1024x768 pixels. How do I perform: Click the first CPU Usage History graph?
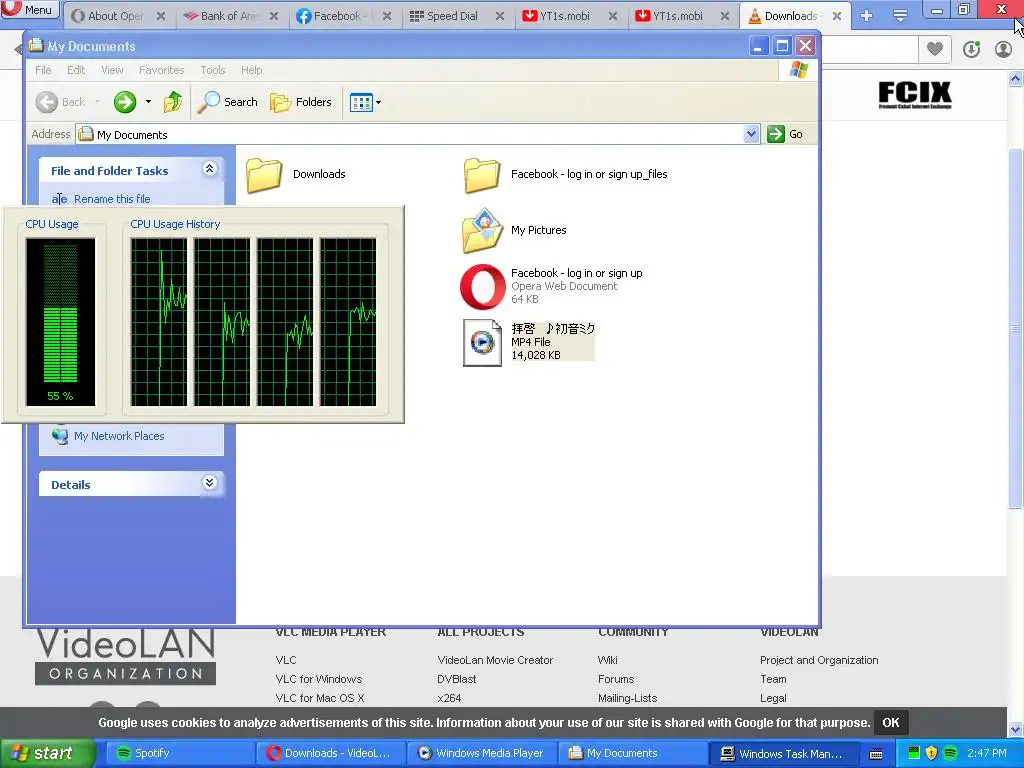159,322
